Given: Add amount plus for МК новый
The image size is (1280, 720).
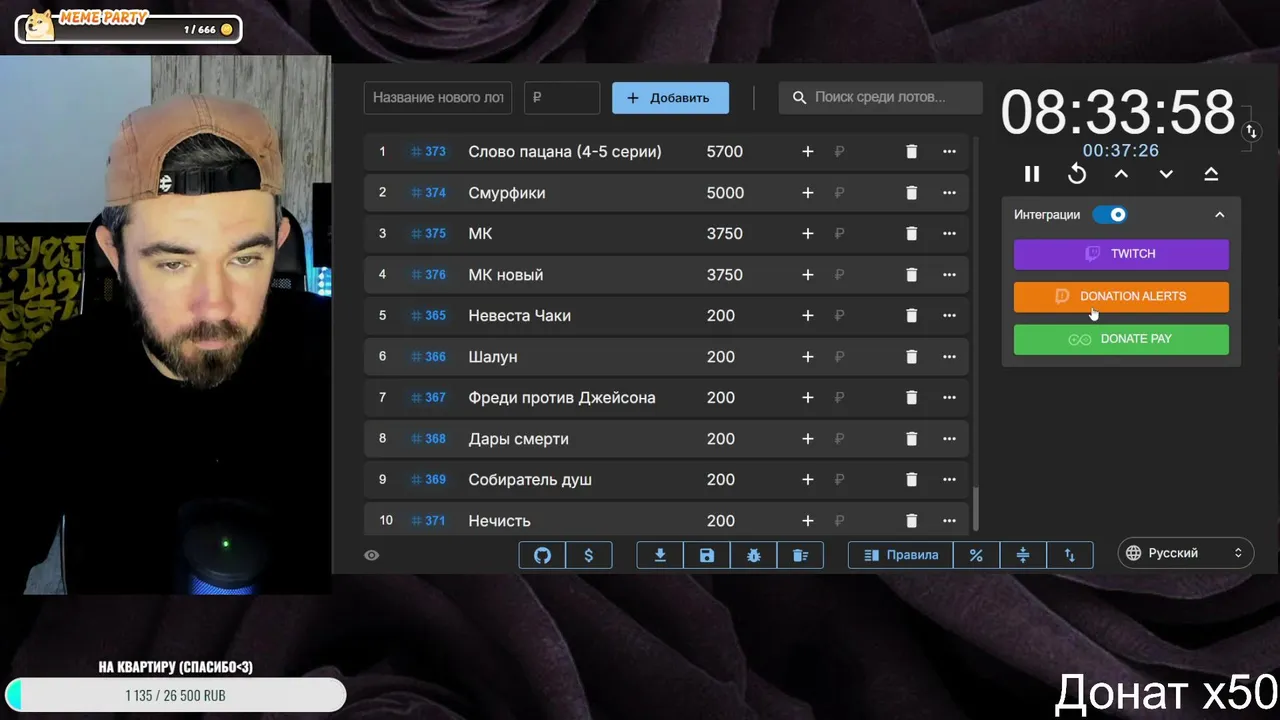Looking at the screenshot, I should [808, 275].
